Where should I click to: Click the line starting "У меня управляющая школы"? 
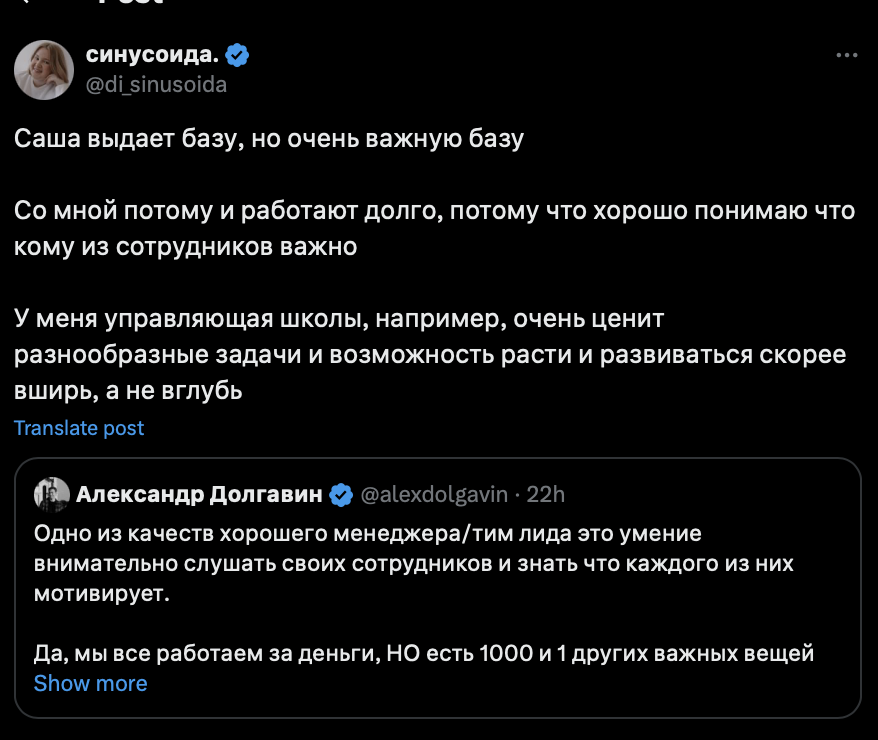340,320
